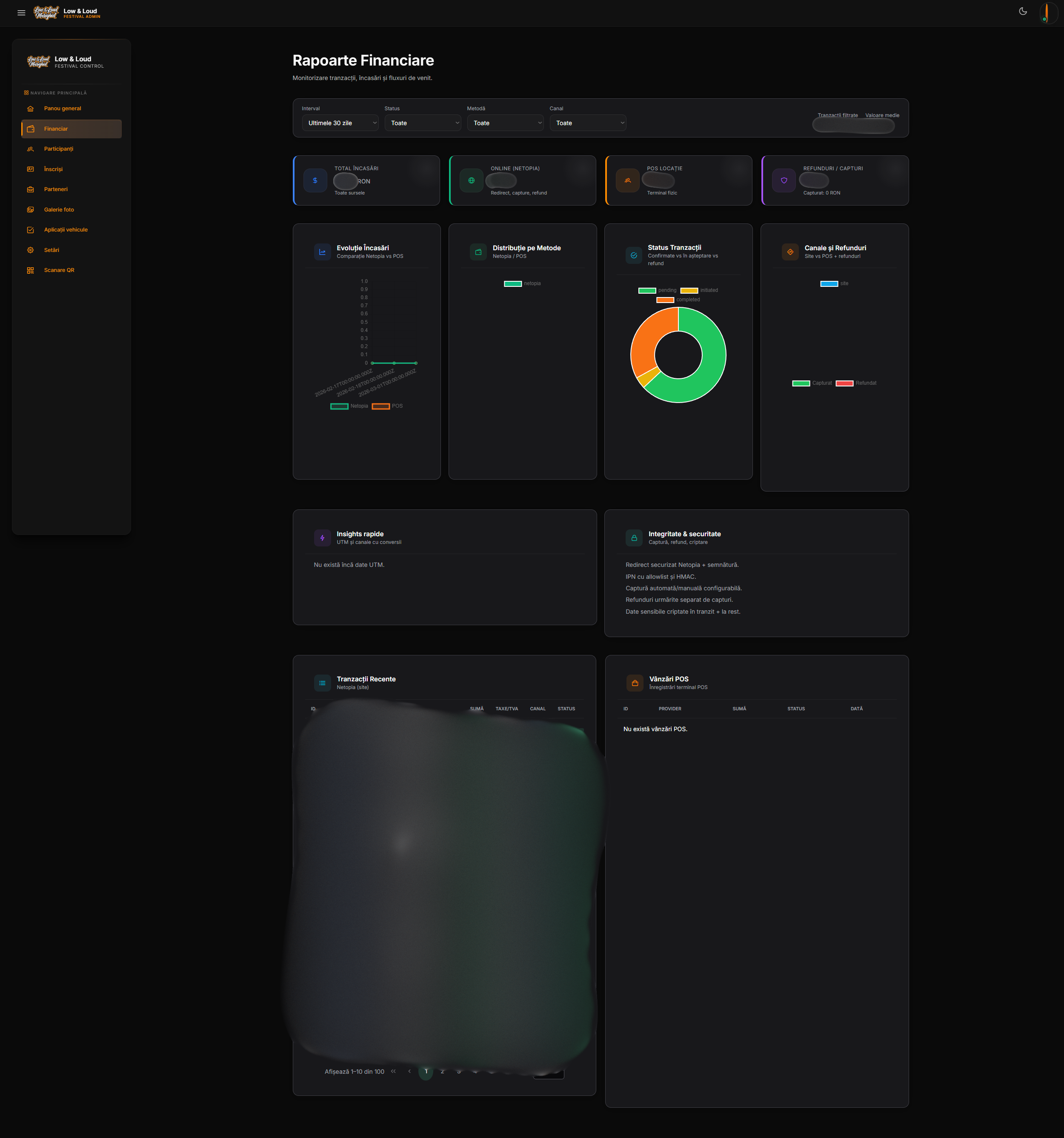Toggle Netopia series in Evoluție Încasări legend
This screenshot has height=1138, width=1064.
349,406
